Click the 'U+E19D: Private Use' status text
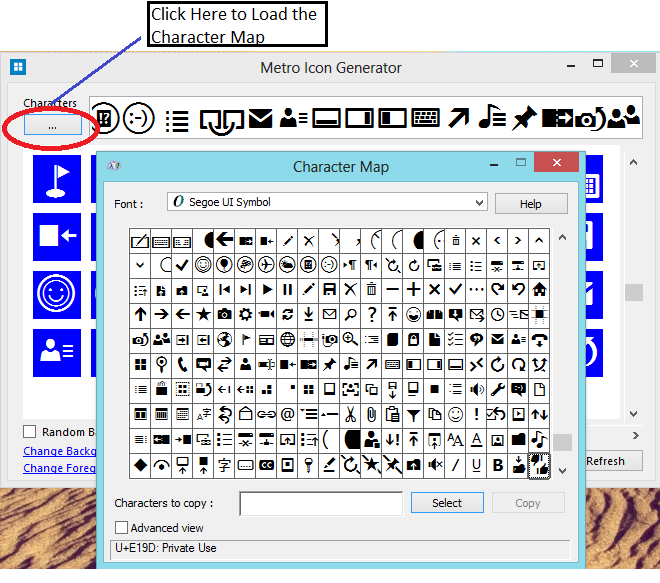 click(x=166, y=548)
